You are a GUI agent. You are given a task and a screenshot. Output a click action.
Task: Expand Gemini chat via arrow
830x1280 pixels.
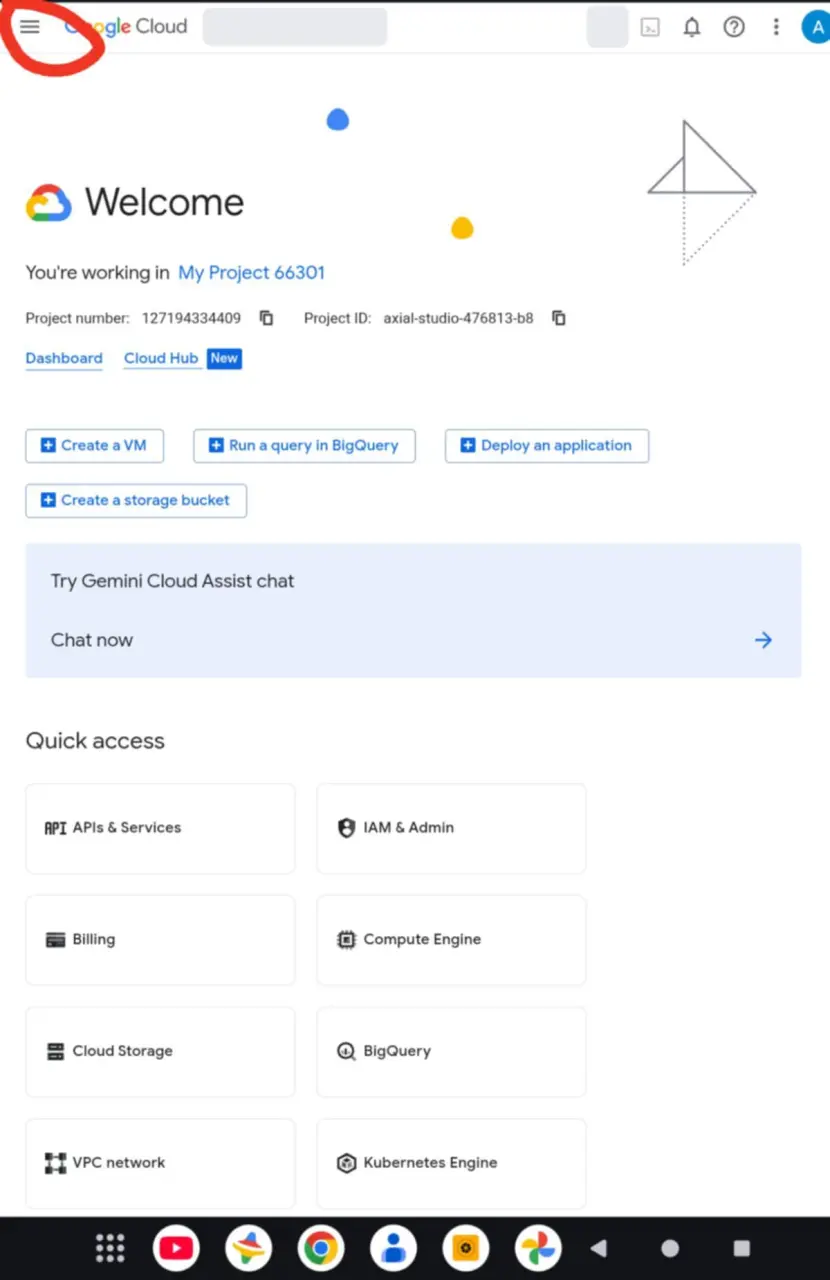coord(763,640)
